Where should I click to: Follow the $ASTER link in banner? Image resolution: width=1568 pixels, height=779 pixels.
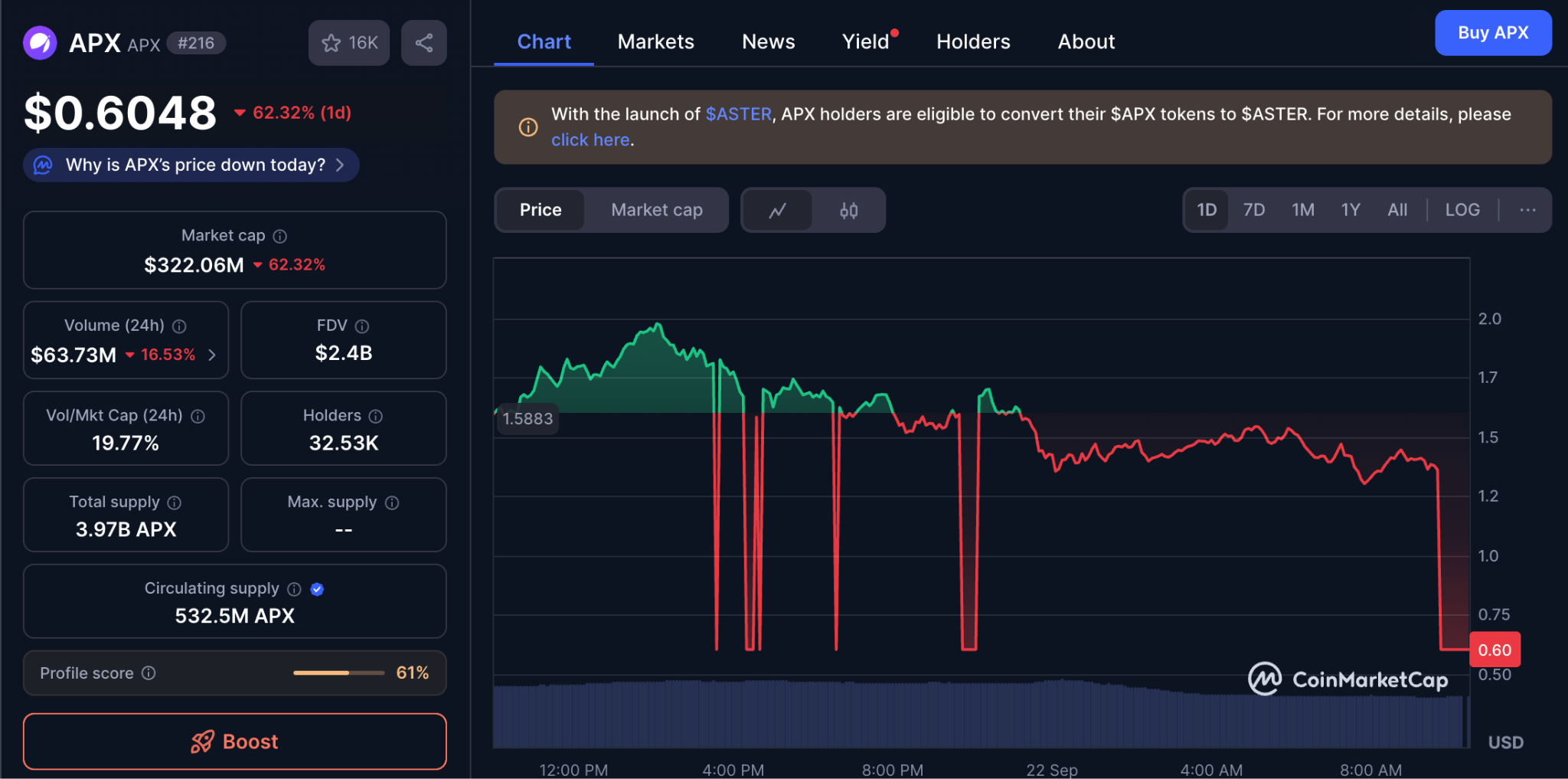(x=738, y=114)
